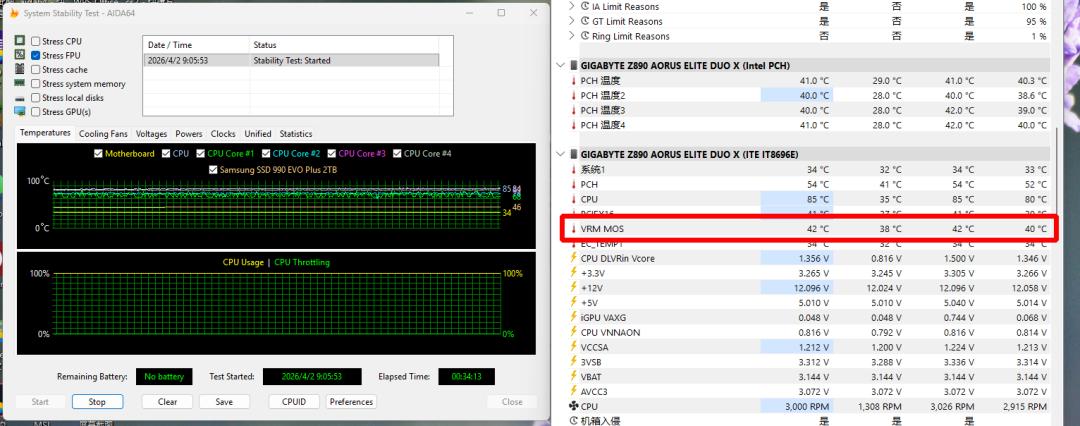Click the voltage bolt icon for iGPU VAXG
The image size is (1080, 426).
(x=573, y=318)
